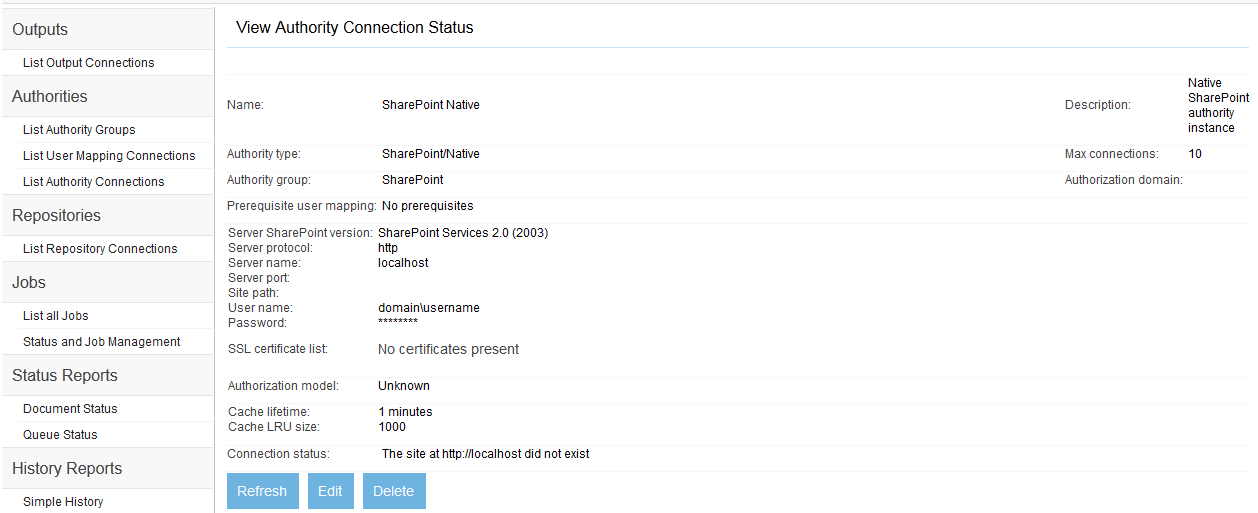This screenshot has height=513, width=1258.
Task: Show List all Jobs page
Action: [56, 316]
